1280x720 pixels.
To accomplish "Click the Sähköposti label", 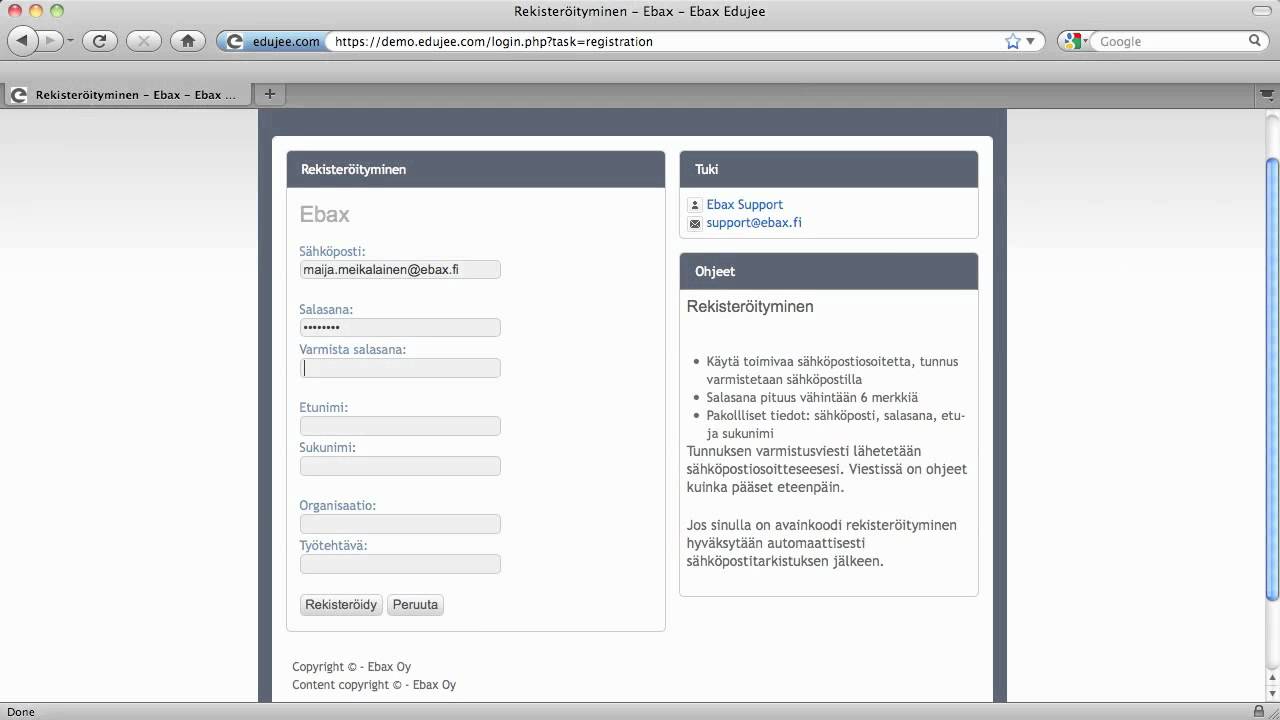I will click(332, 252).
